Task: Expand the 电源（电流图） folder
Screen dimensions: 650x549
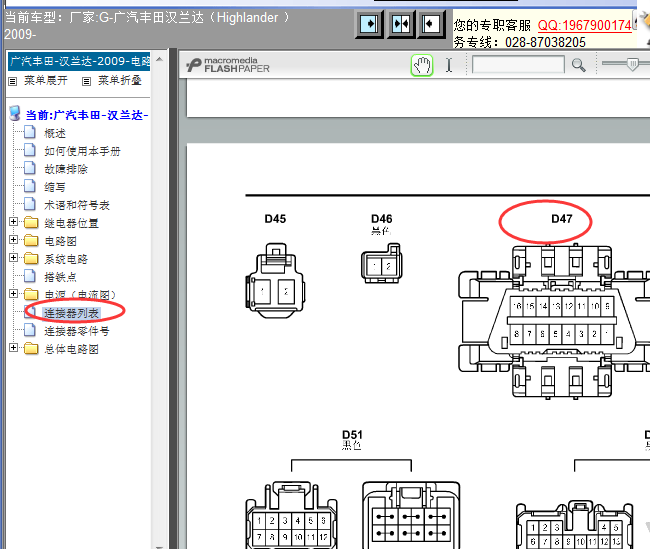Action: coord(13,294)
